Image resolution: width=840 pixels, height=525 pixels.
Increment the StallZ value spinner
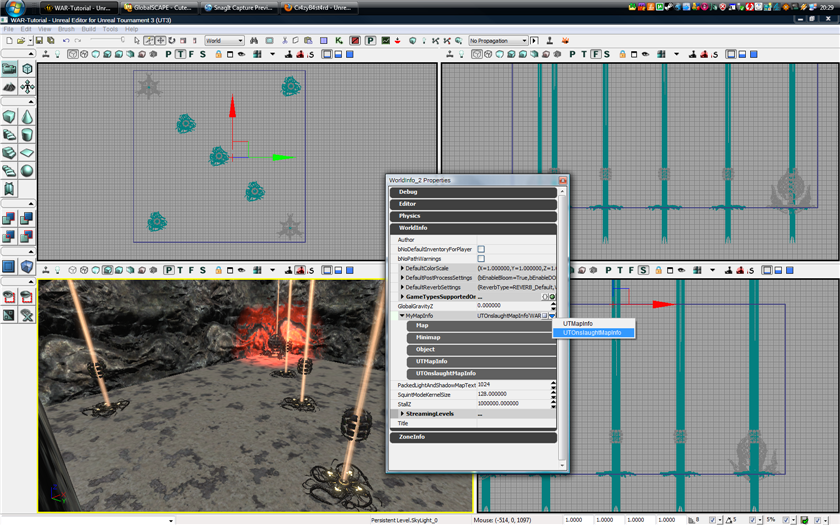pos(553,402)
